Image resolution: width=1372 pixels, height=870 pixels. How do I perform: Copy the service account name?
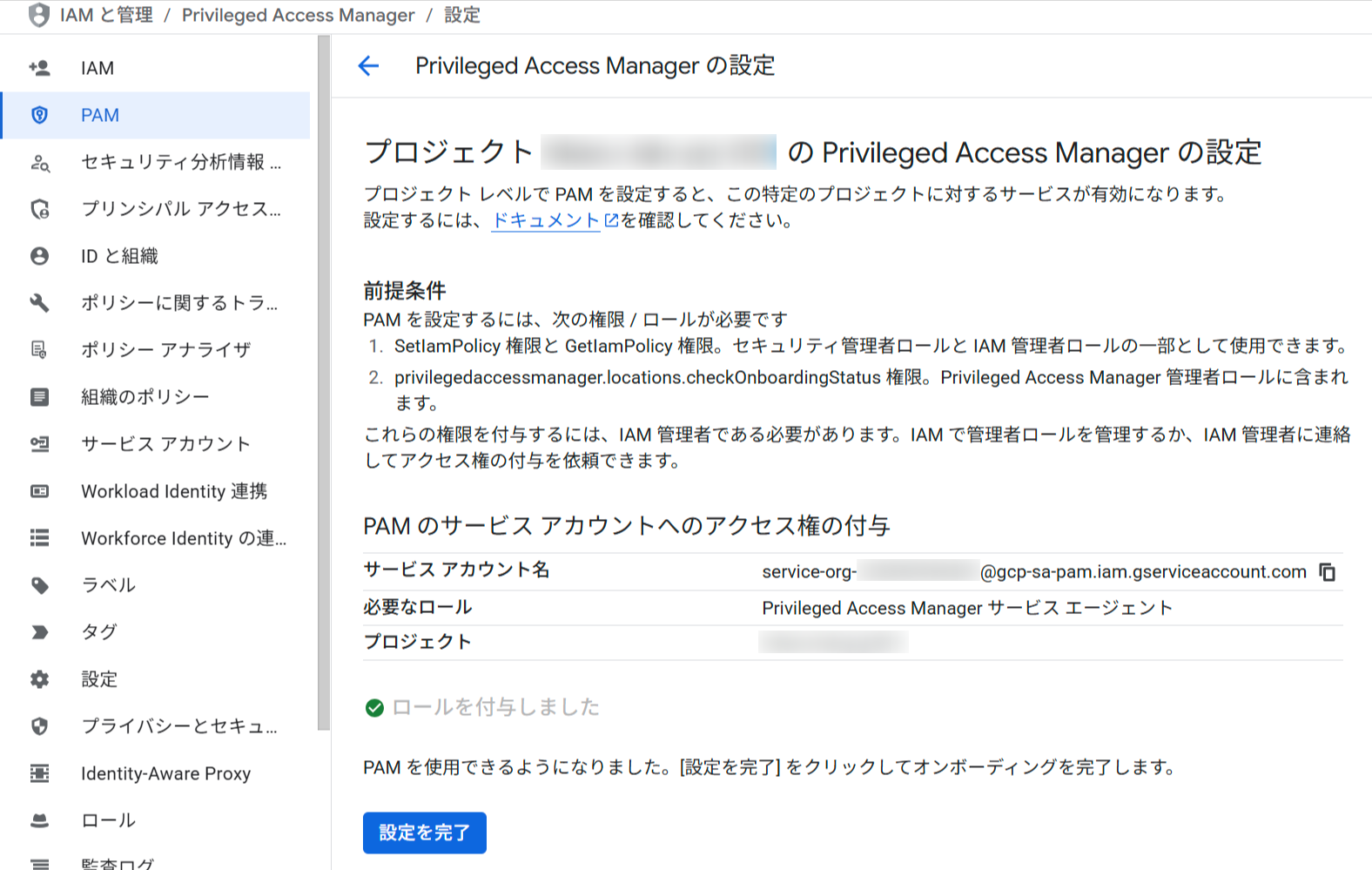point(1327,572)
